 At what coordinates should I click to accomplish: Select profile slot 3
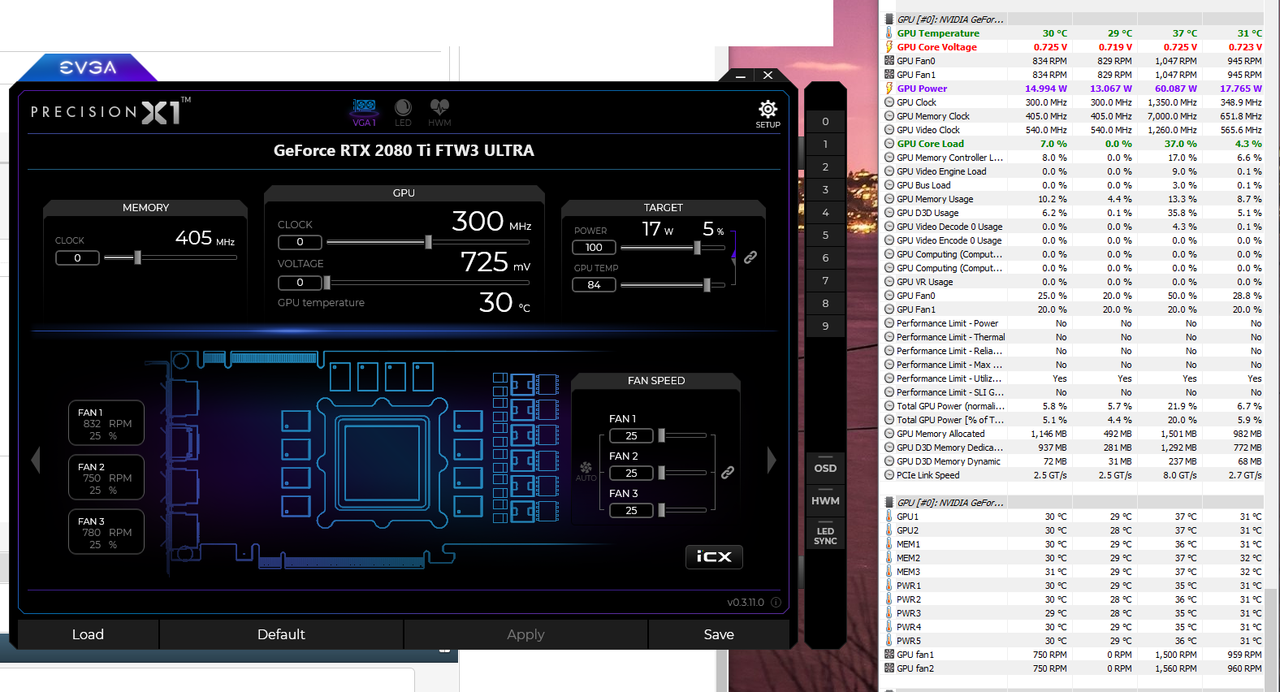pos(825,190)
